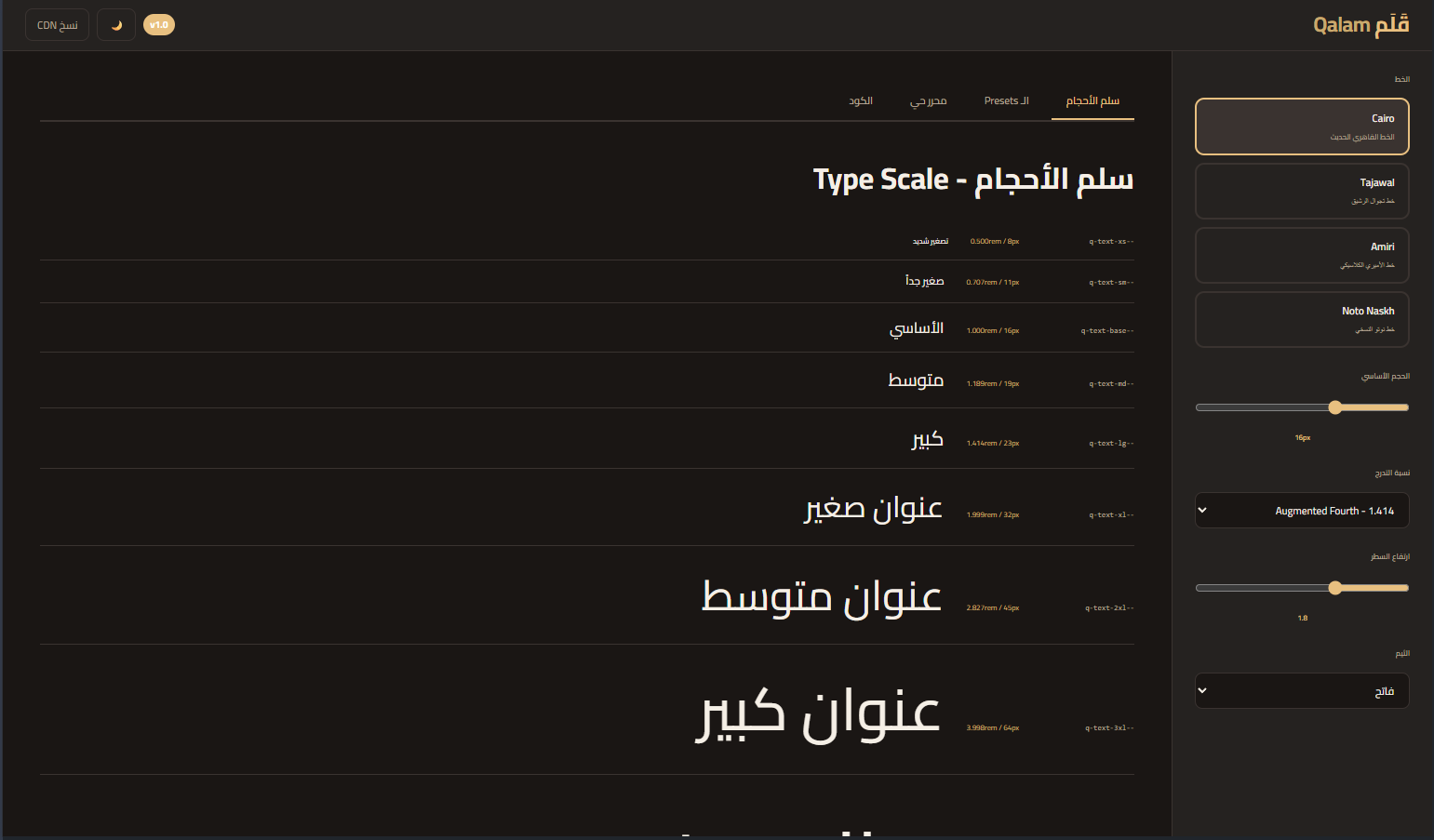1434x840 pixels.
Task: Click the q-text-xs-- variable name
Action: tap(1111, 242)
